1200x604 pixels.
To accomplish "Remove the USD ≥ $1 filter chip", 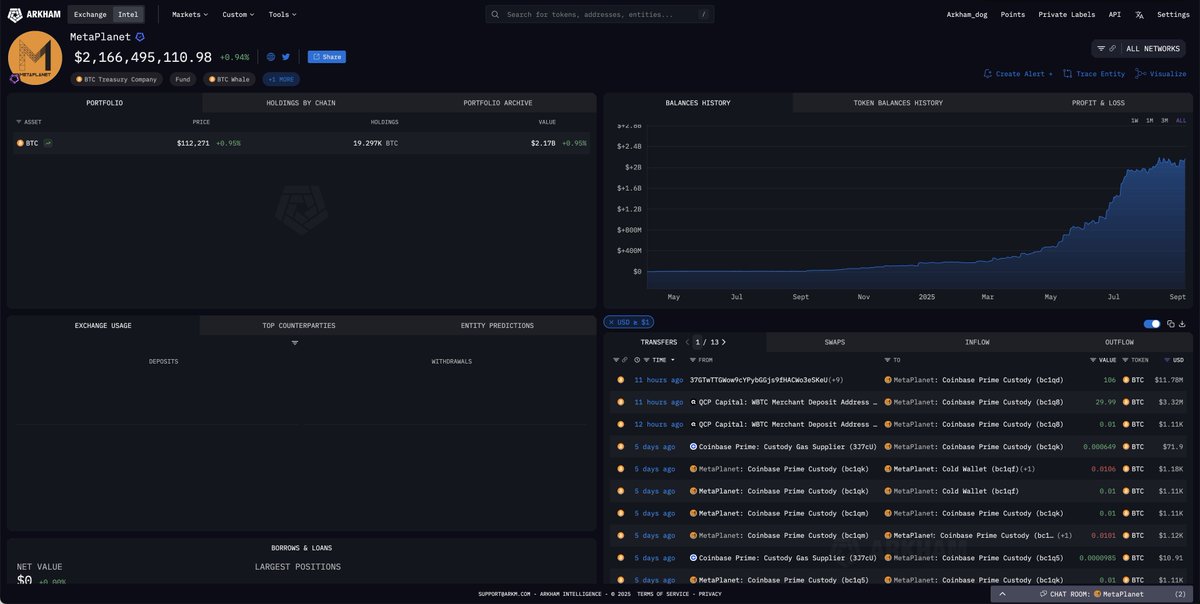I will (x=611, y=323).
